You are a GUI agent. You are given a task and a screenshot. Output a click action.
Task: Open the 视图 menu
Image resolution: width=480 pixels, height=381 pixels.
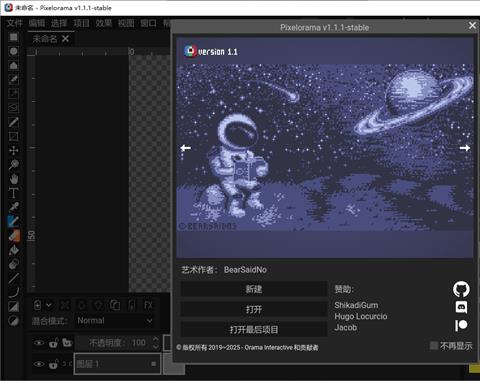click(x=126, y=23)
